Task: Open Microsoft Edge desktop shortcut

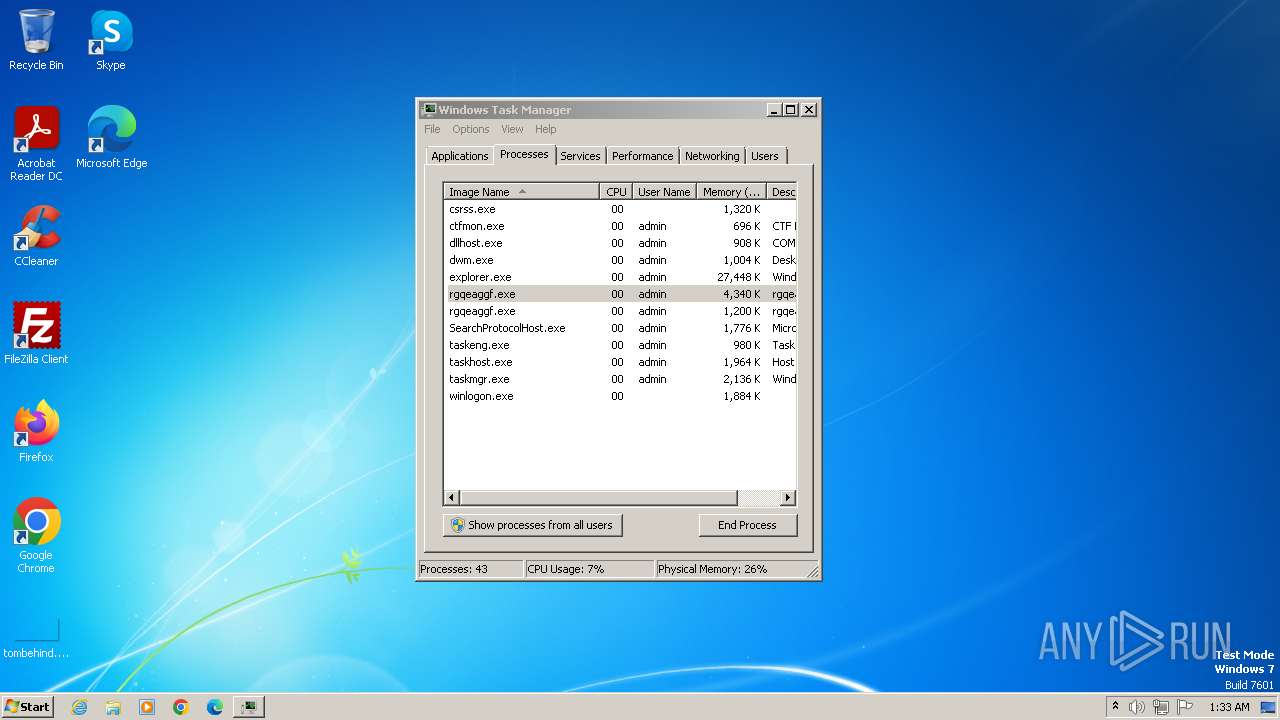Action: click(111, 138)
